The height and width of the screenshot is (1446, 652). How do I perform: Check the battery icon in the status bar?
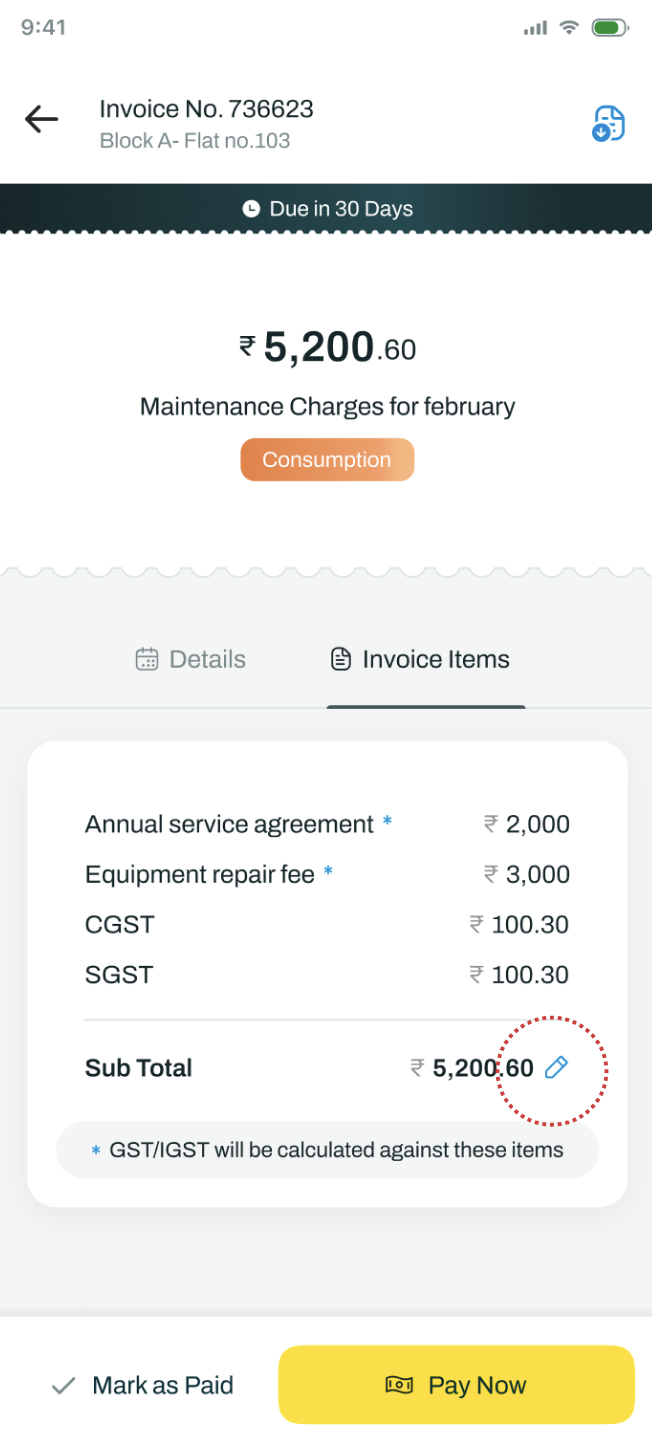(x=609, y=28)
